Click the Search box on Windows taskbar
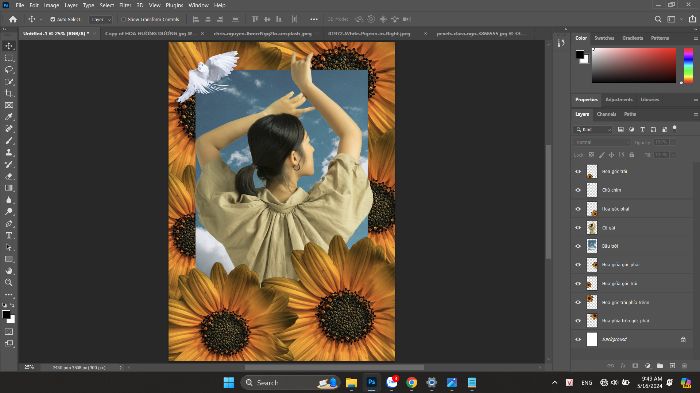Viewport: 700px width, 393px height. pos(291,383)
